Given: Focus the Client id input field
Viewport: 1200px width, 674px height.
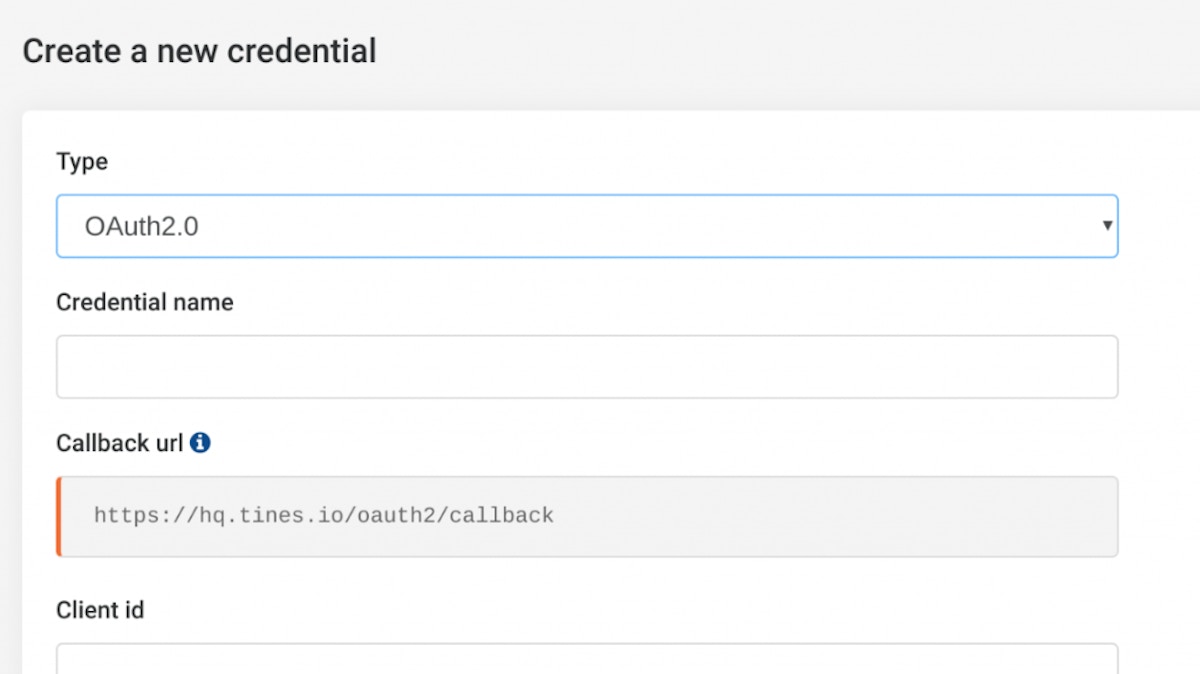Looking at the screenshot, I should (x=586, y=660).
